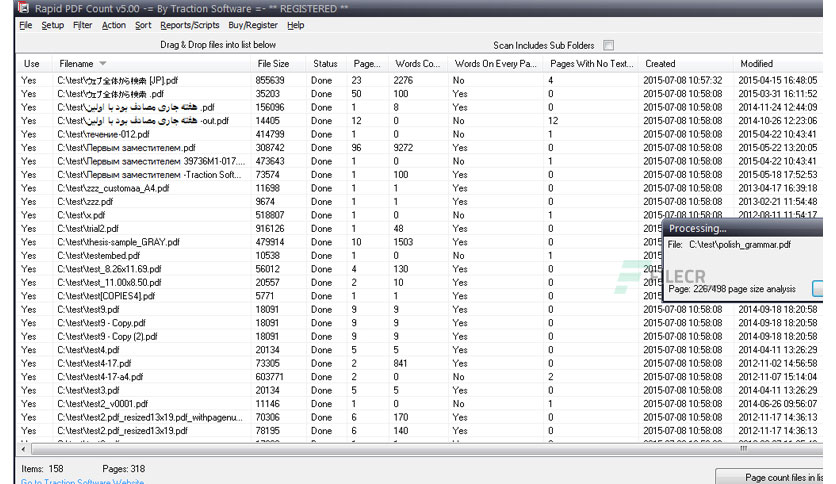
Task: Open the Setup menu
Action: pyautogui.click(x=52, y=25)
